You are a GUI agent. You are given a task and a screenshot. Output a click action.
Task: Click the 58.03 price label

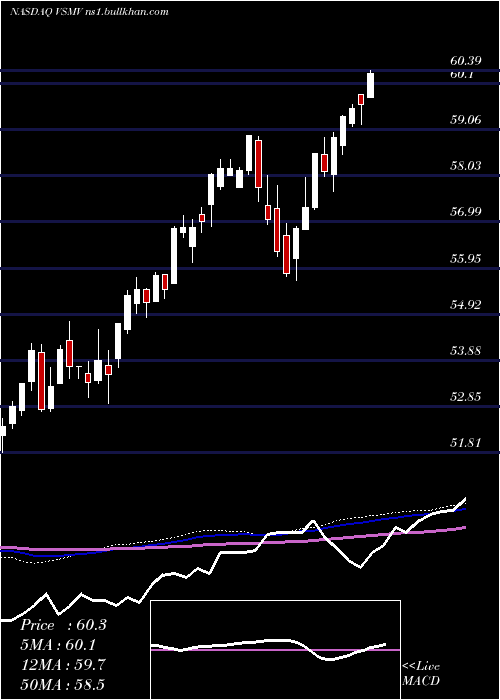pyautogui.click(x=467, y=166)
